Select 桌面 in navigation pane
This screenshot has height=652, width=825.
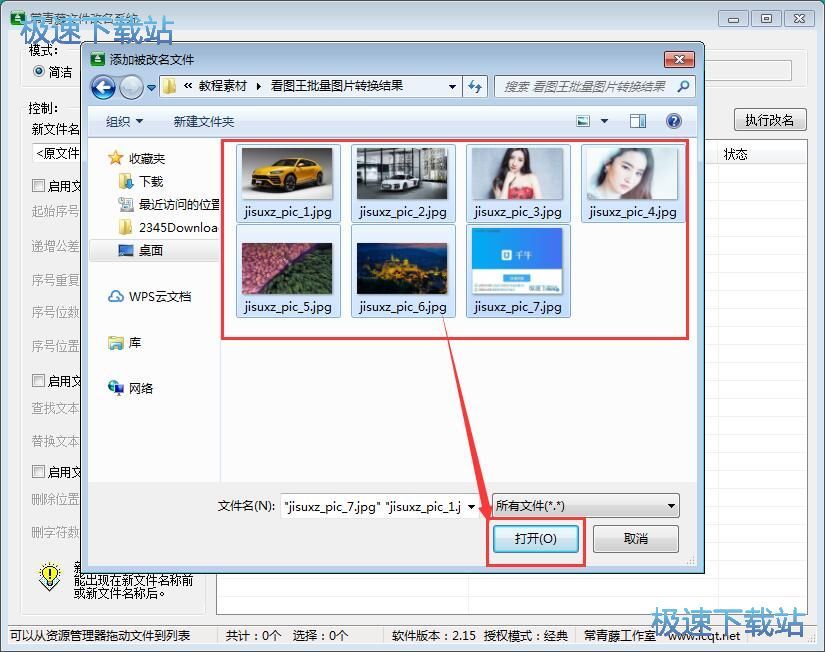tap(150, 250)
